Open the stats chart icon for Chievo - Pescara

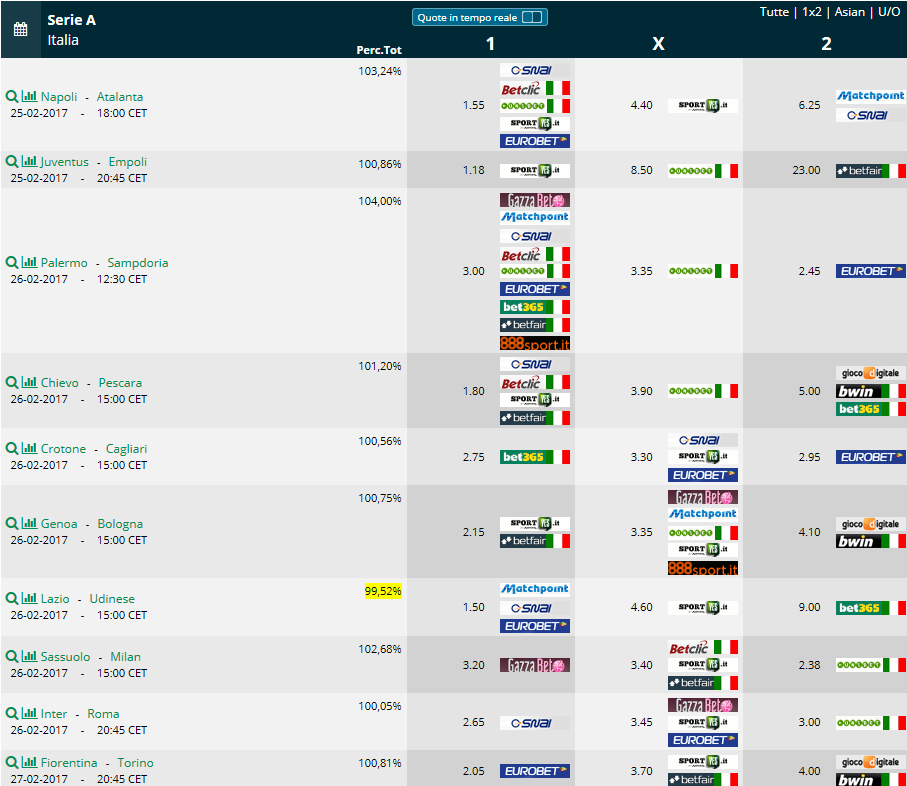[29, 382]
